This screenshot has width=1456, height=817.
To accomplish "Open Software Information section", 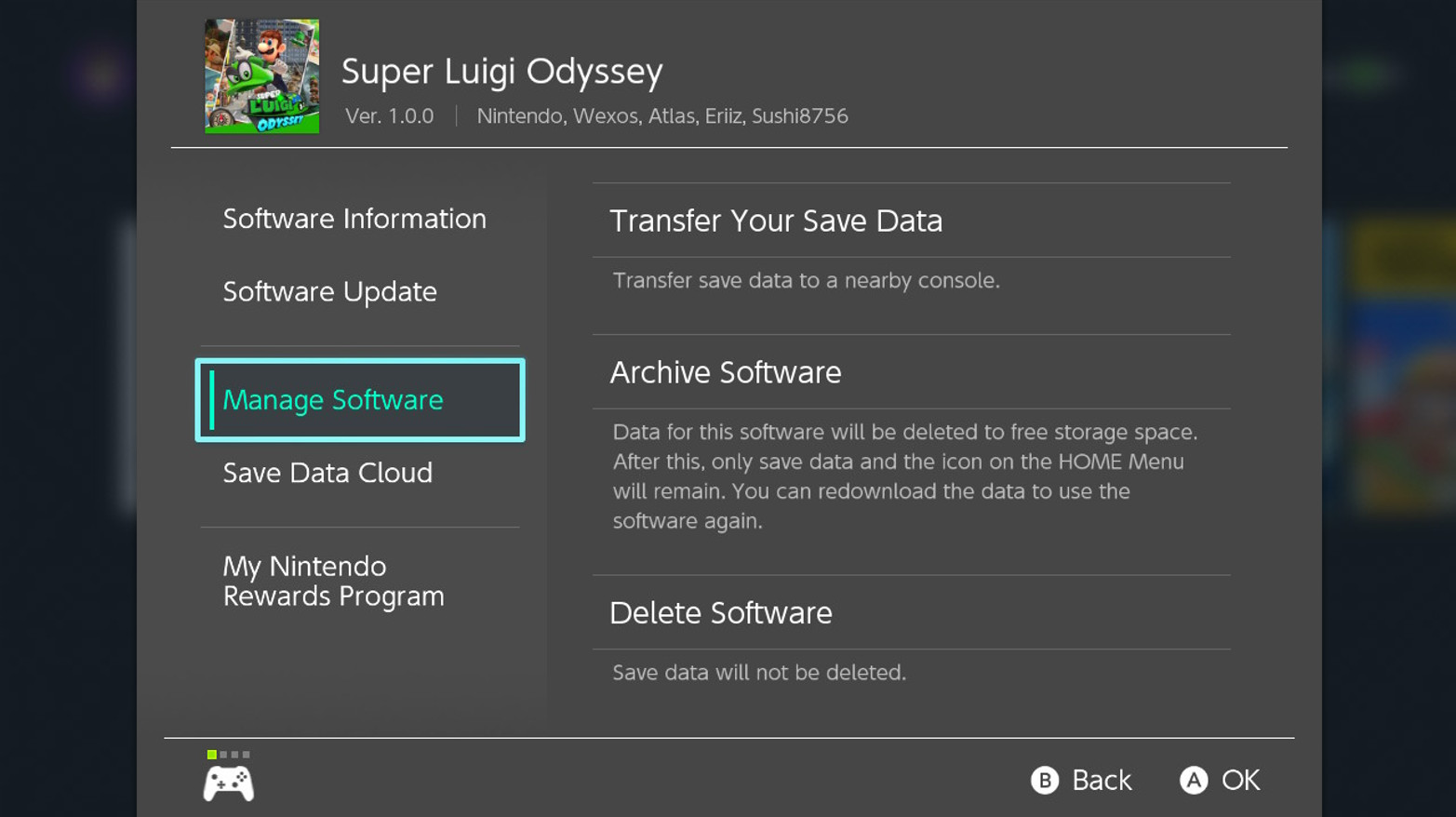I will pos(354,219).
